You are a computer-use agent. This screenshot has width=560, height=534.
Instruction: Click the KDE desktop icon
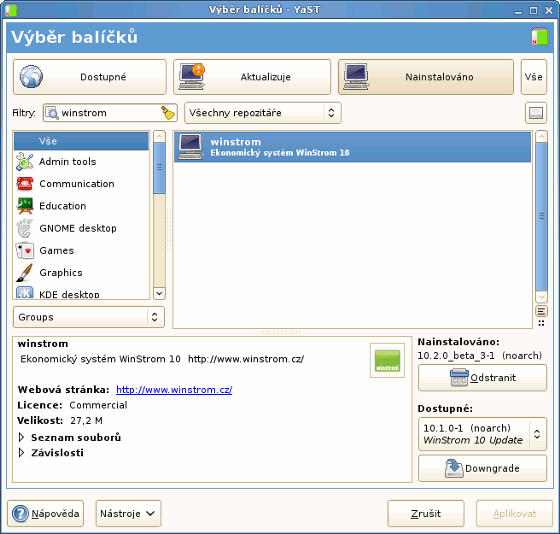pos(25,293)
